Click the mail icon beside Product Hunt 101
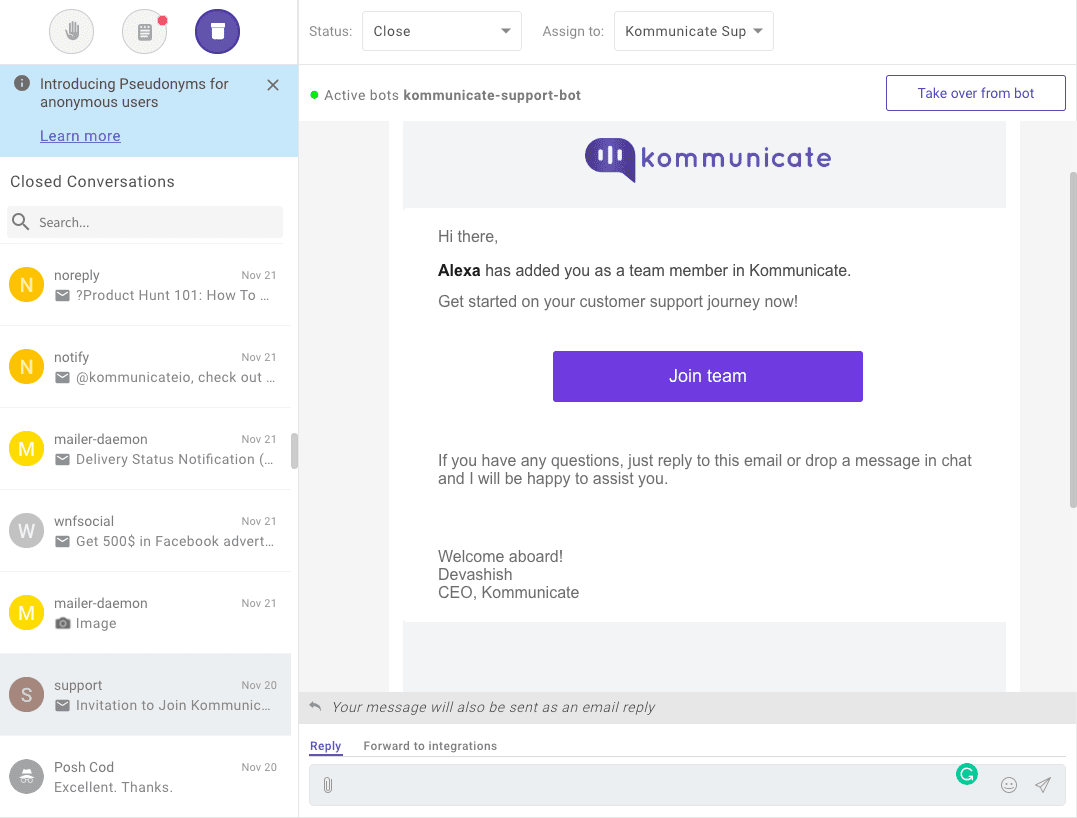Image resolution: width=1077 pixels, height=818 pixels. (x=63, y=295)
